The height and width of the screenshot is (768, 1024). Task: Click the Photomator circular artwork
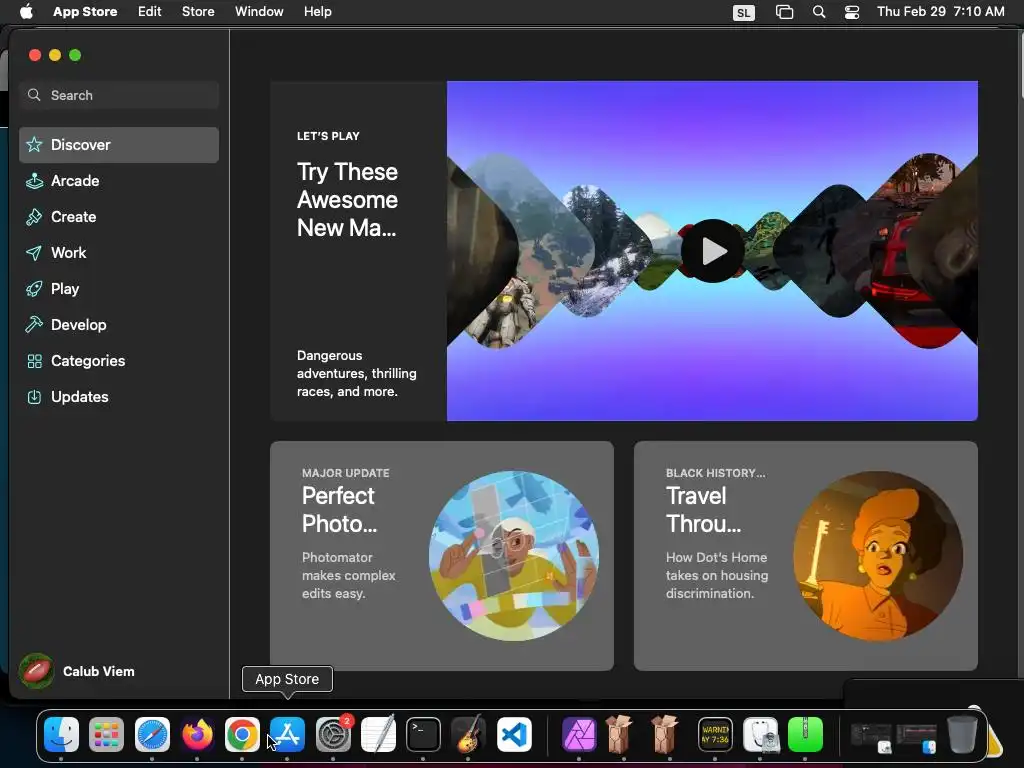coord(514,556)
